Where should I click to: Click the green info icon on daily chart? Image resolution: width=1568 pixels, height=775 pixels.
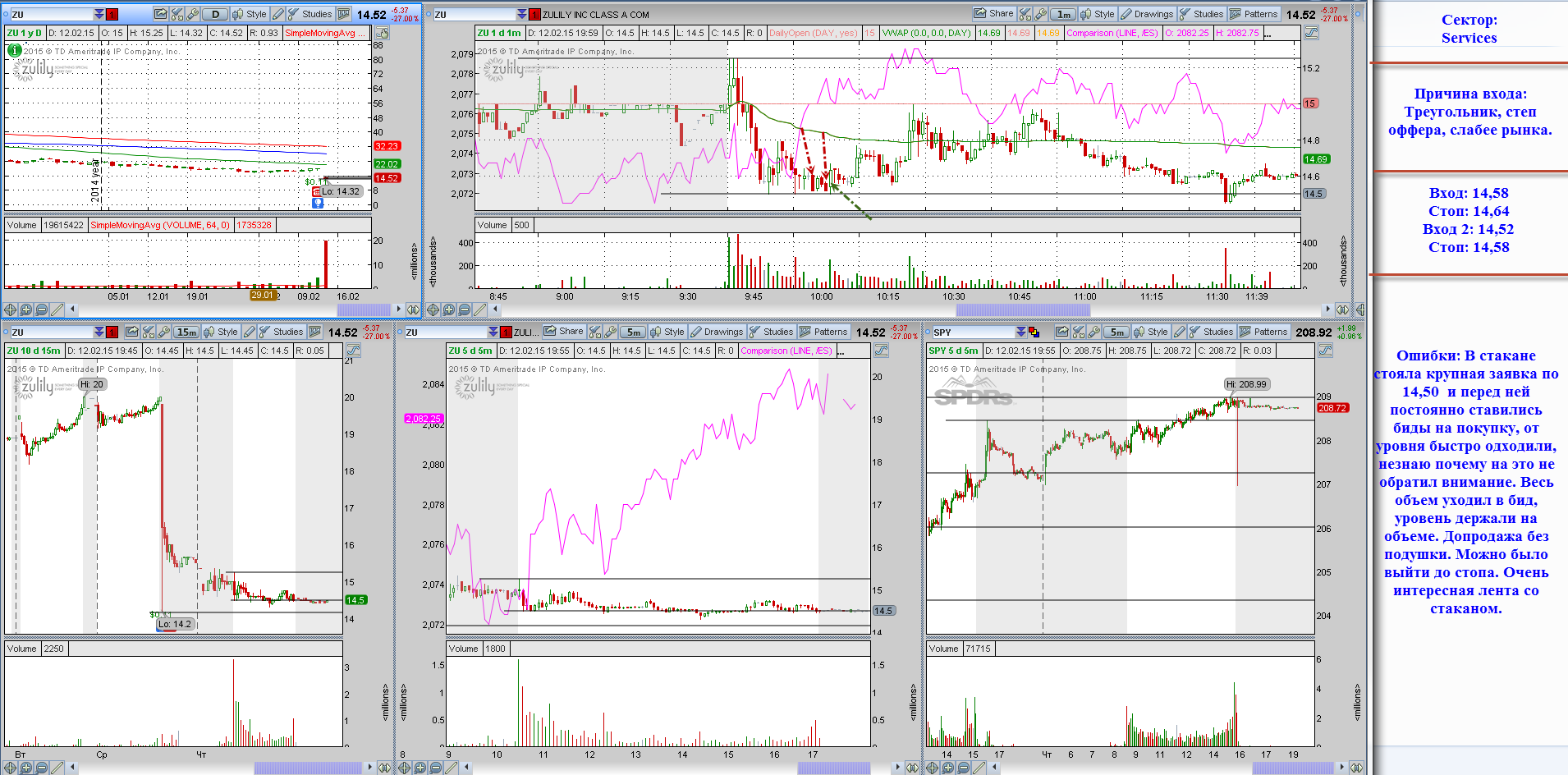14,50
